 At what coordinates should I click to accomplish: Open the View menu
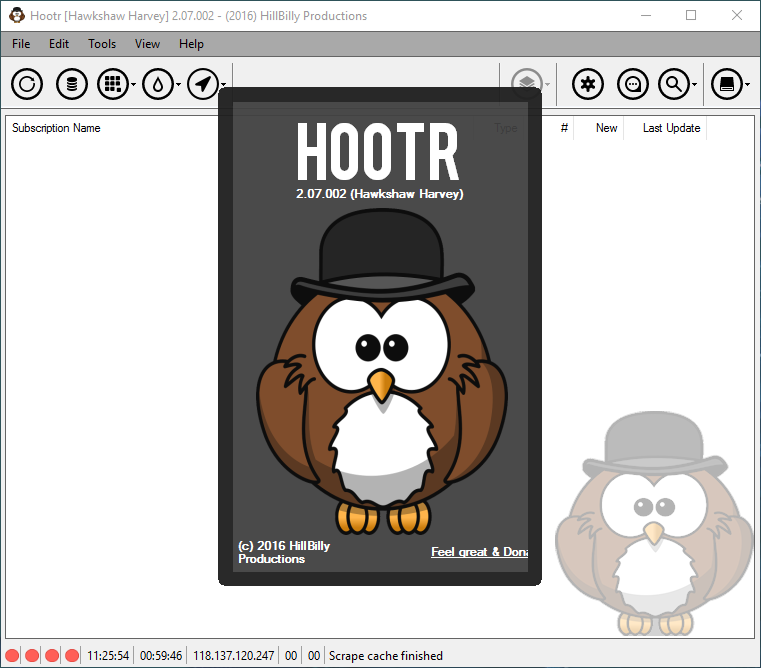[147, 44]
